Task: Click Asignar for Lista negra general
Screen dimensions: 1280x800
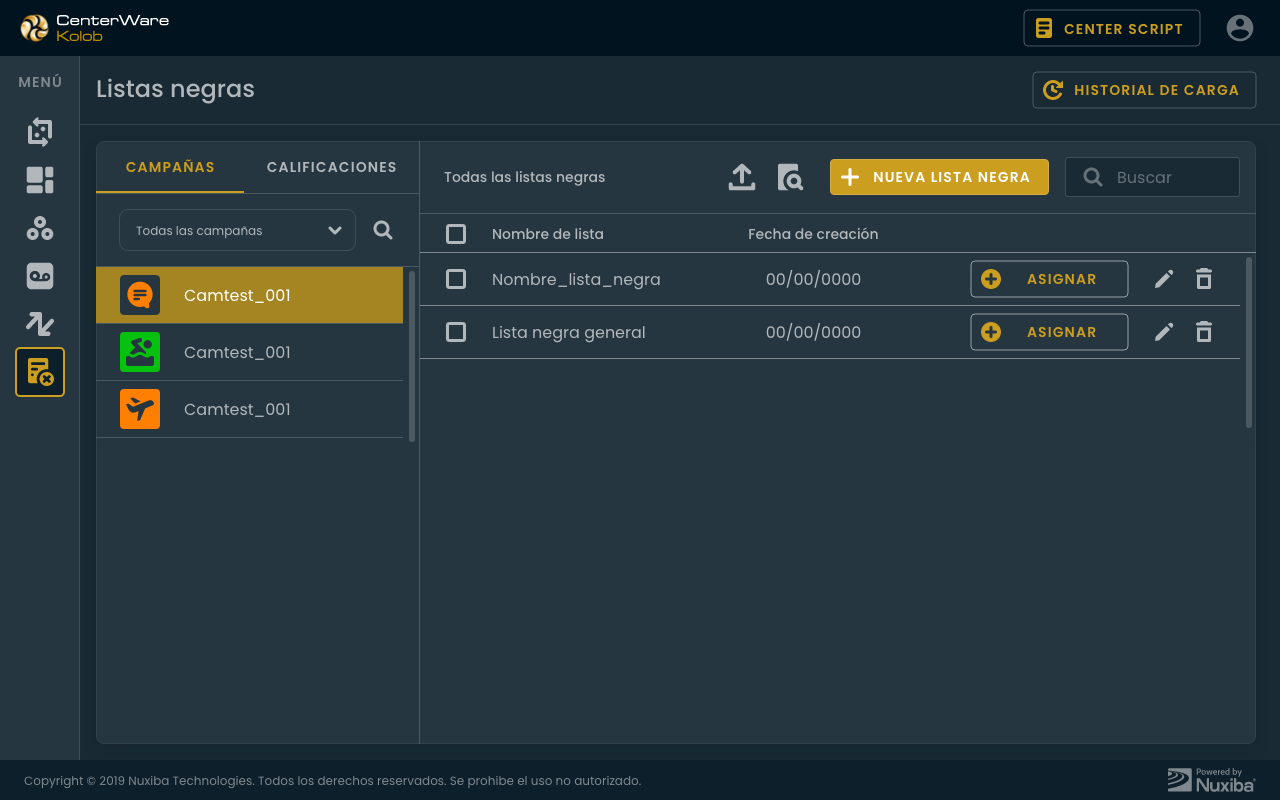Action: click(x=1049, y=332)
